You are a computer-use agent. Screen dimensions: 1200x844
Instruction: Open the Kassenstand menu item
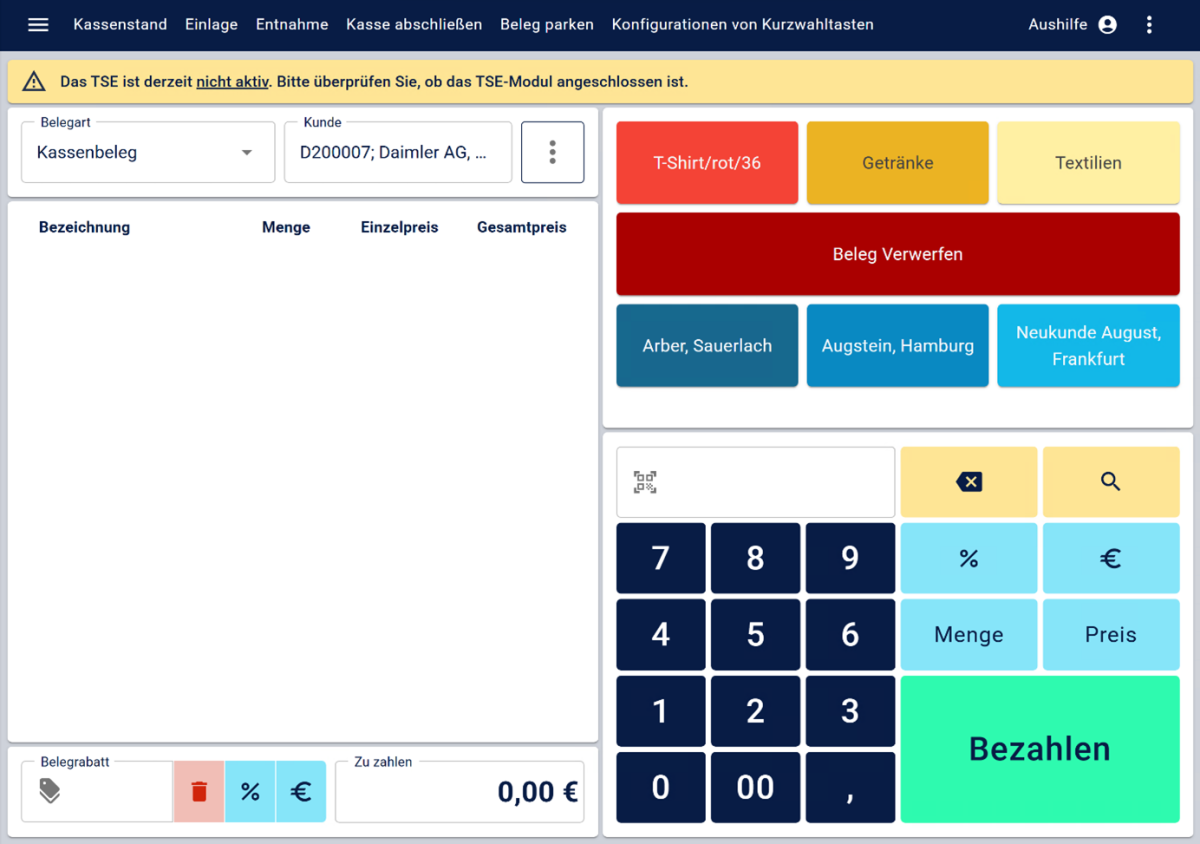click(x=120, y=25)
